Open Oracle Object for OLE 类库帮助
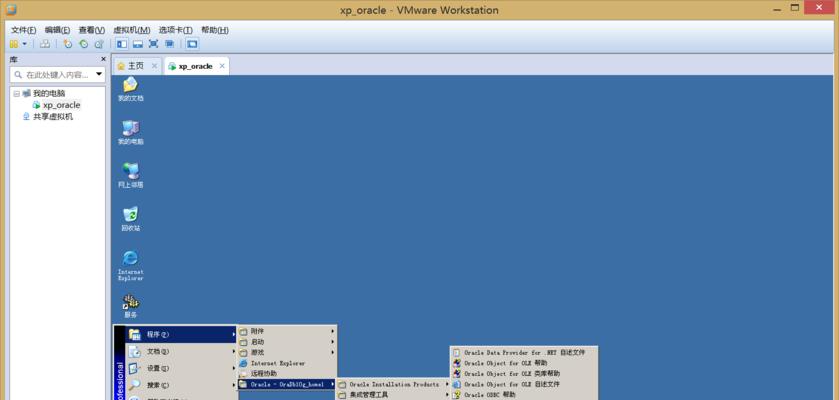Image resolution: width=839 pixels, height=400 pixels. tap(524, 373)
